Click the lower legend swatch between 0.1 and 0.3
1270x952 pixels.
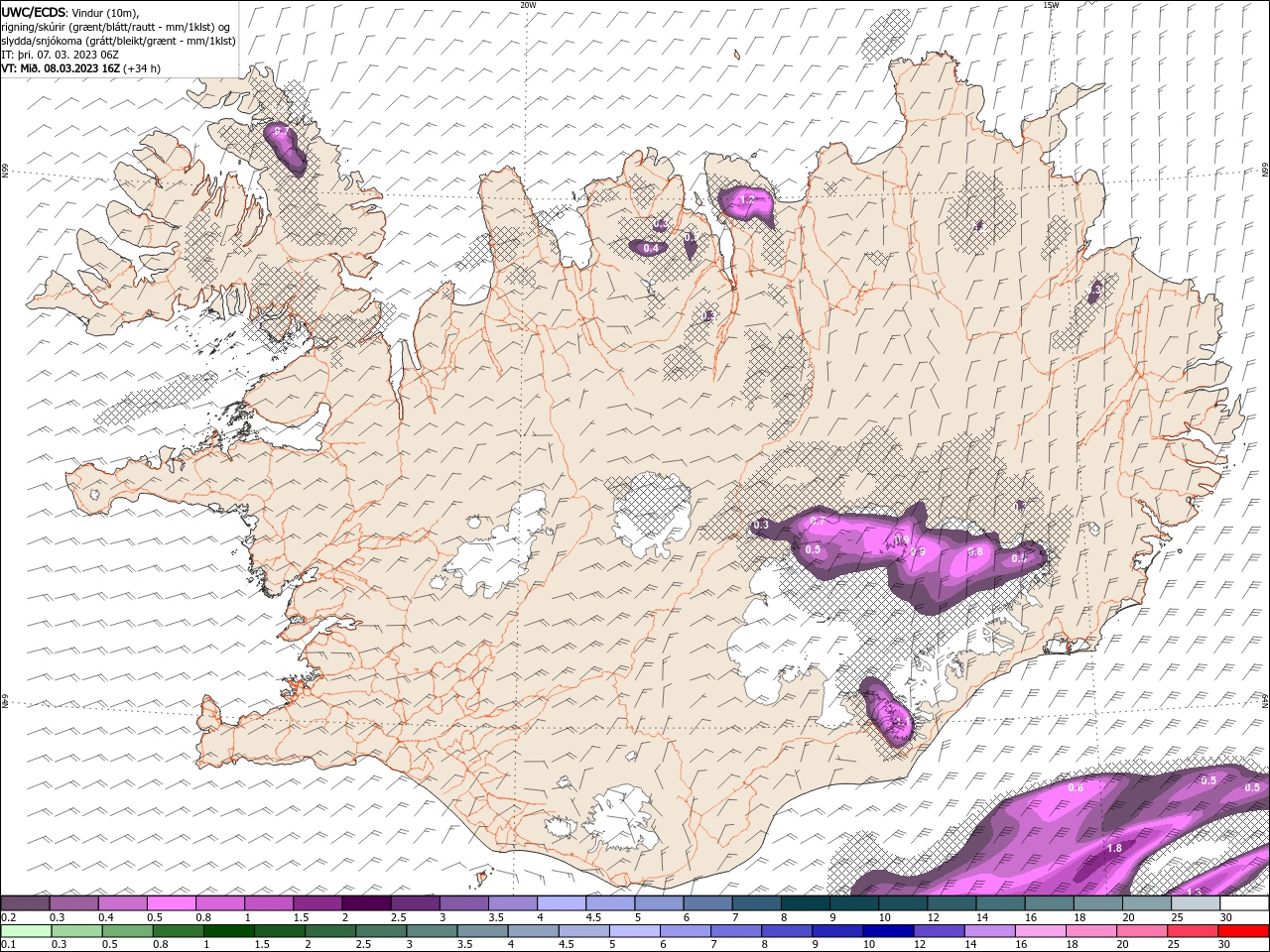26,931
